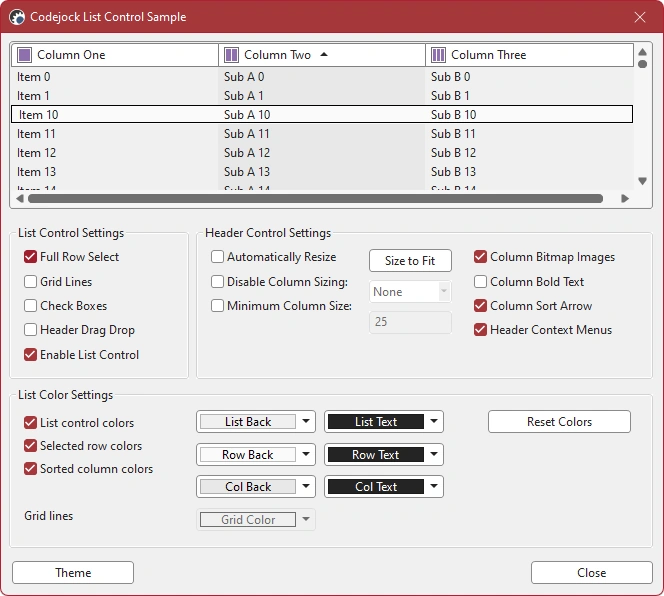Open the List Text color dropdown arrow
The width and height of the screenshot is (664, 596).
[434, 421]
